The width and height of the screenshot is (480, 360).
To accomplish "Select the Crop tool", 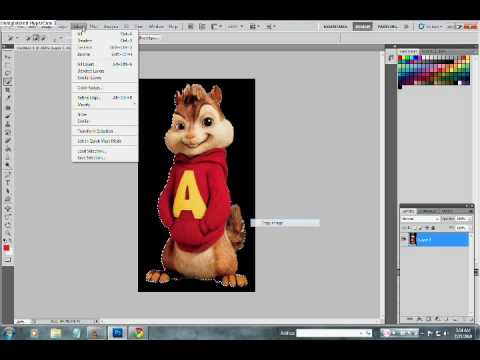I will (8, 90).
